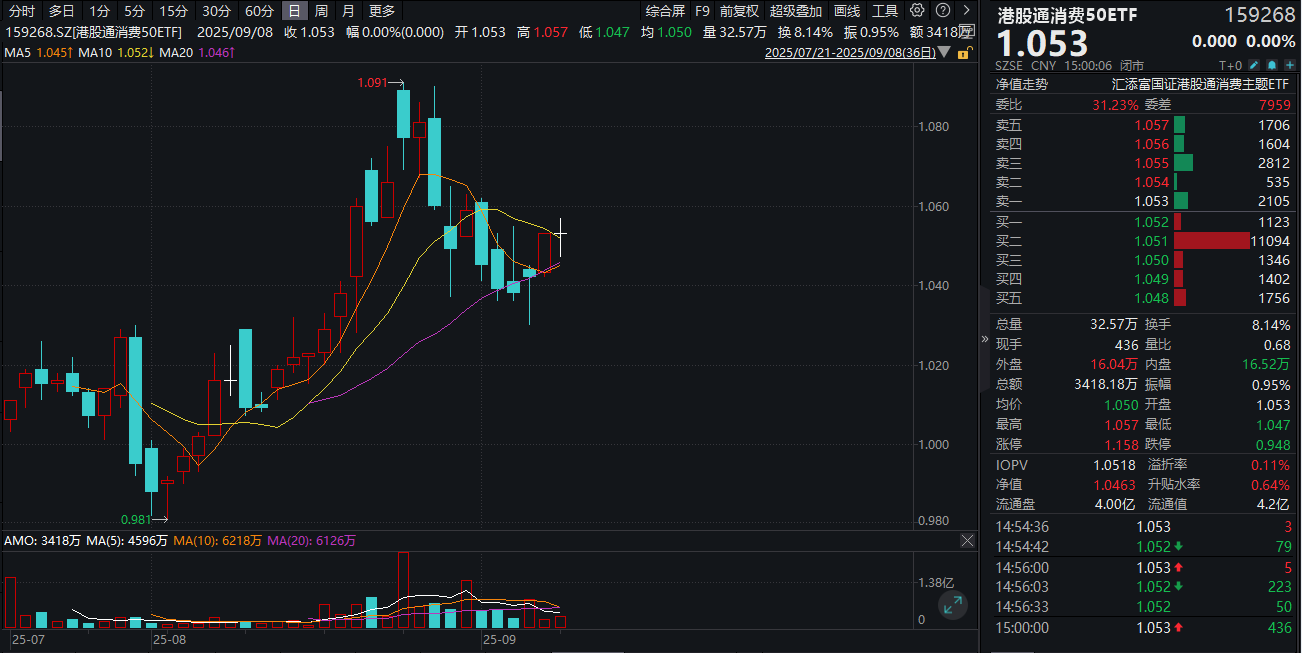Toggle 综合屏 composite screen view
1302x653 pixels.
665,11
